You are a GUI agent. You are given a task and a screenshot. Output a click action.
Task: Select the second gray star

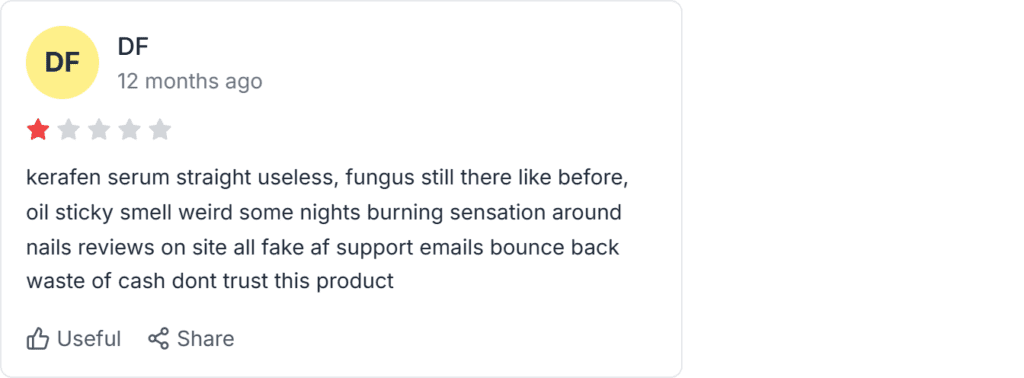point(69,130)
